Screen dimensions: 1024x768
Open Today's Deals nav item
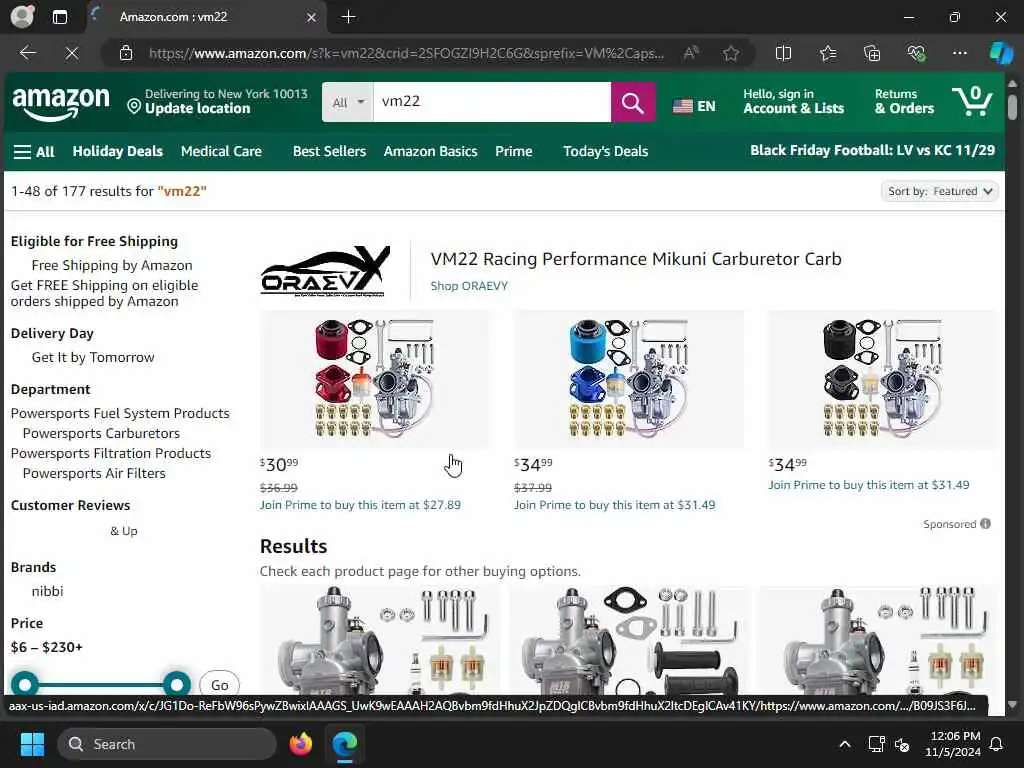click(x=605, y=152)
